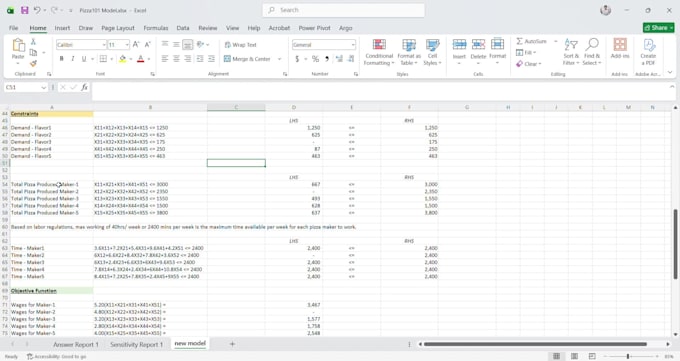Apply comma style number format
The width and height of the screenshot is (680, 361).
pyautogui.click(x=327, y=59)
